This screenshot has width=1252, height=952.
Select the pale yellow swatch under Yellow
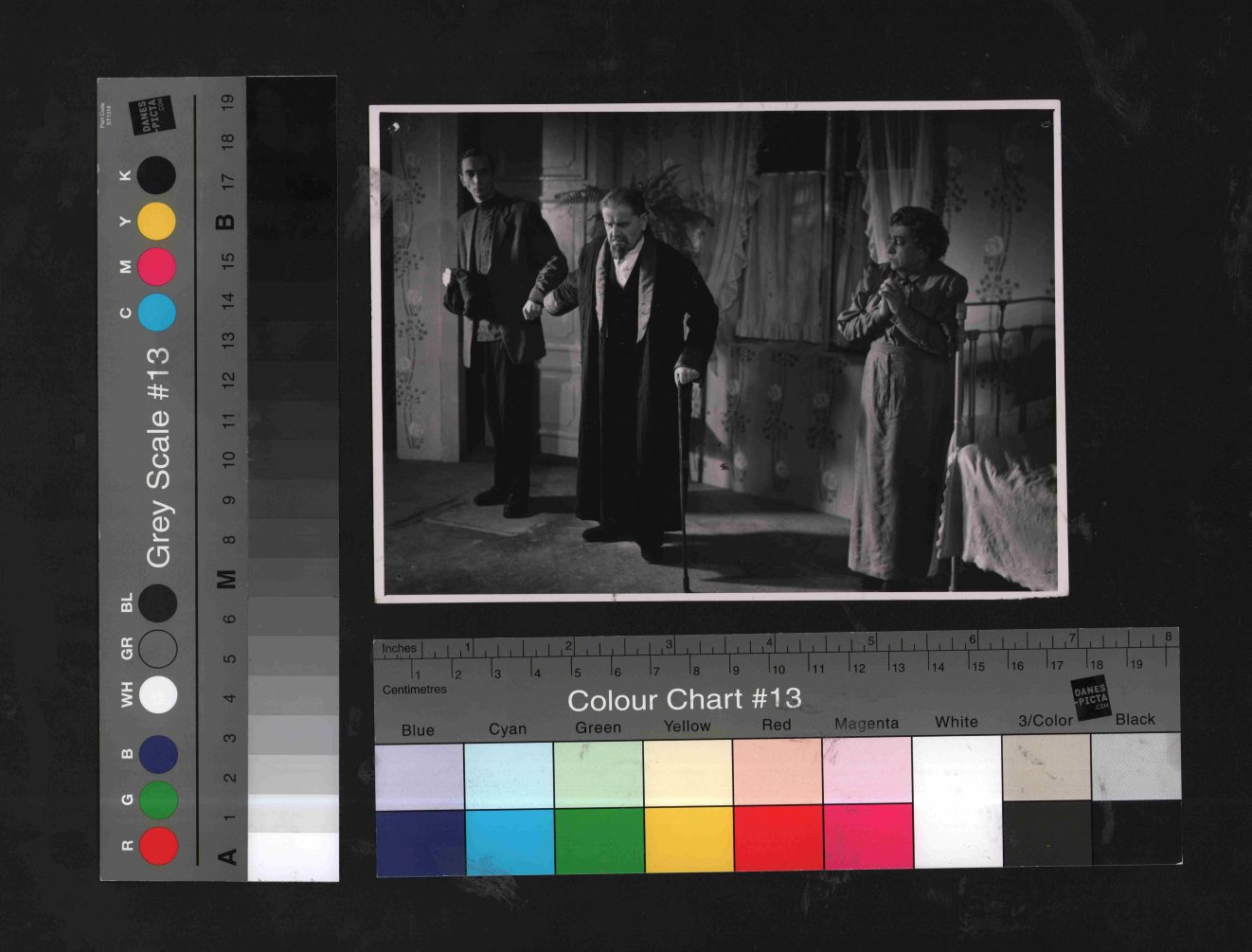tap(688, 773)
